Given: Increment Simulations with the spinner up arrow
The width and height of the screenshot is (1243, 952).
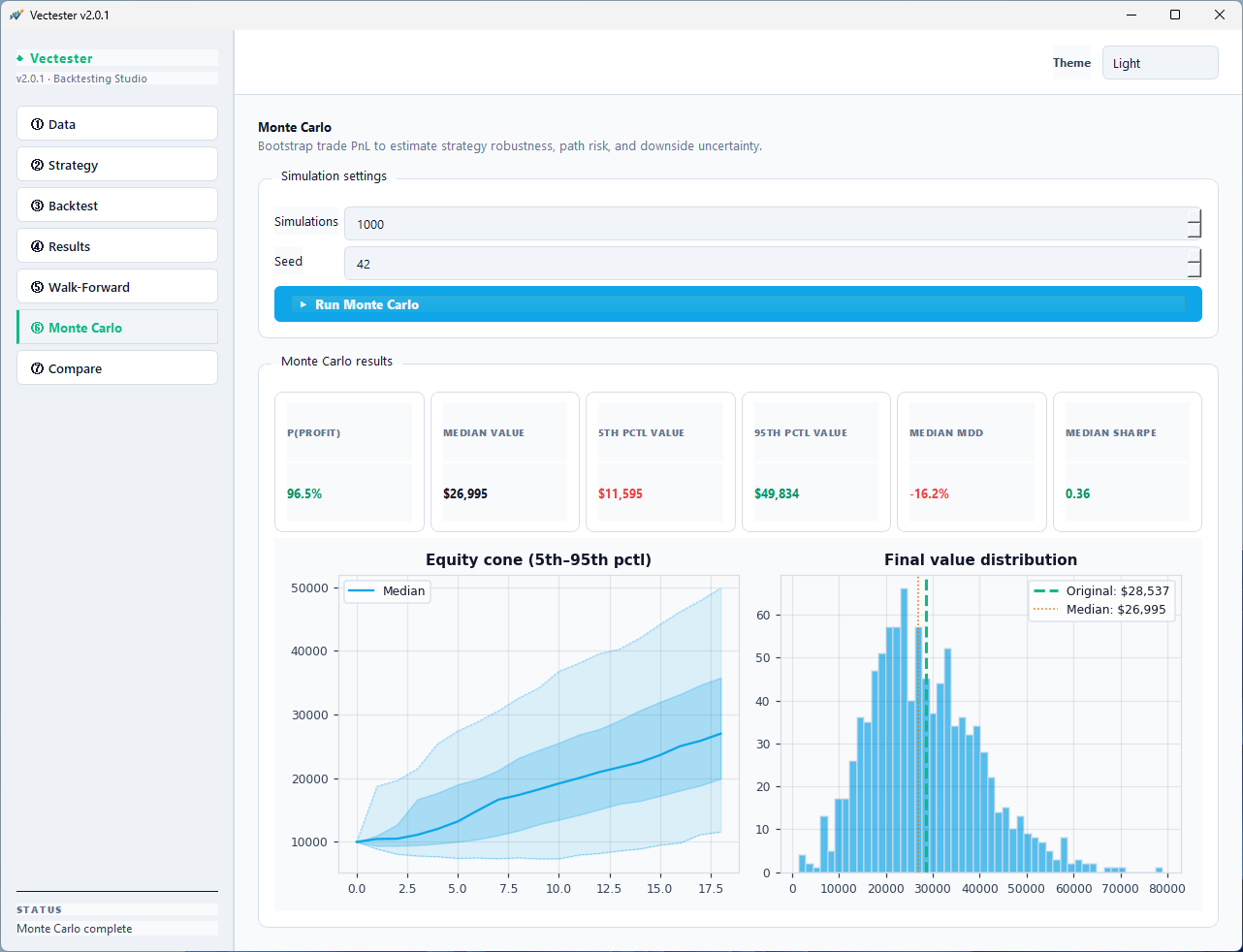Looking at the screenshot, I should pos(1195,216).
